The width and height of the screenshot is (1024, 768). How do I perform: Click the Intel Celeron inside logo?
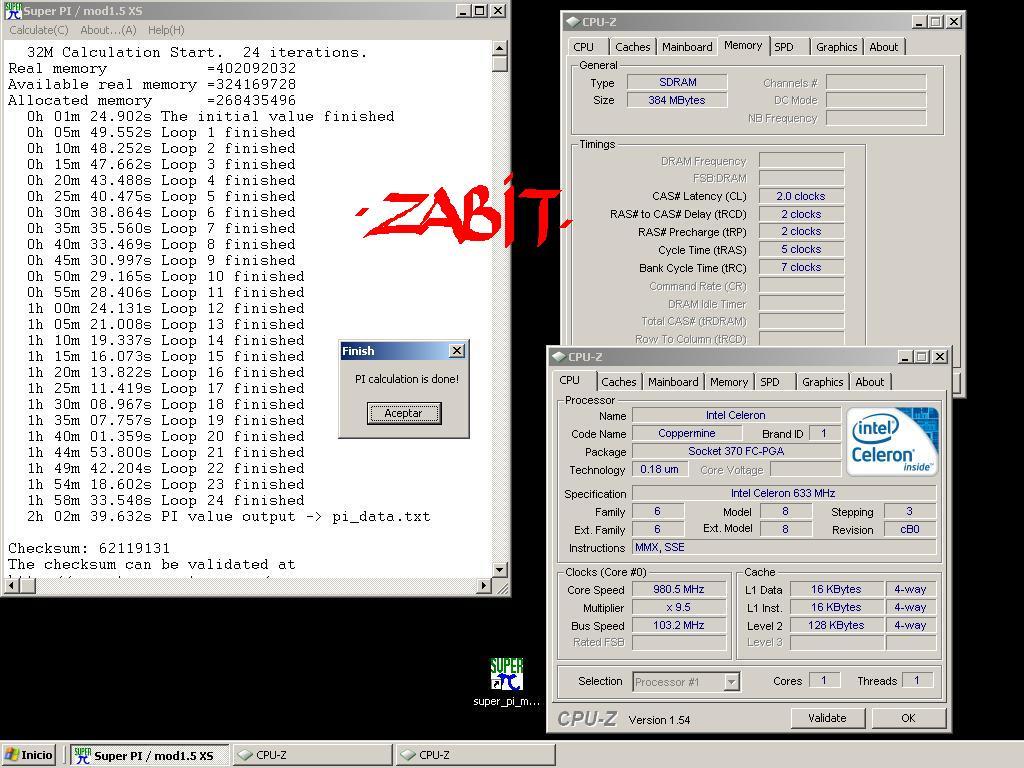892,441
